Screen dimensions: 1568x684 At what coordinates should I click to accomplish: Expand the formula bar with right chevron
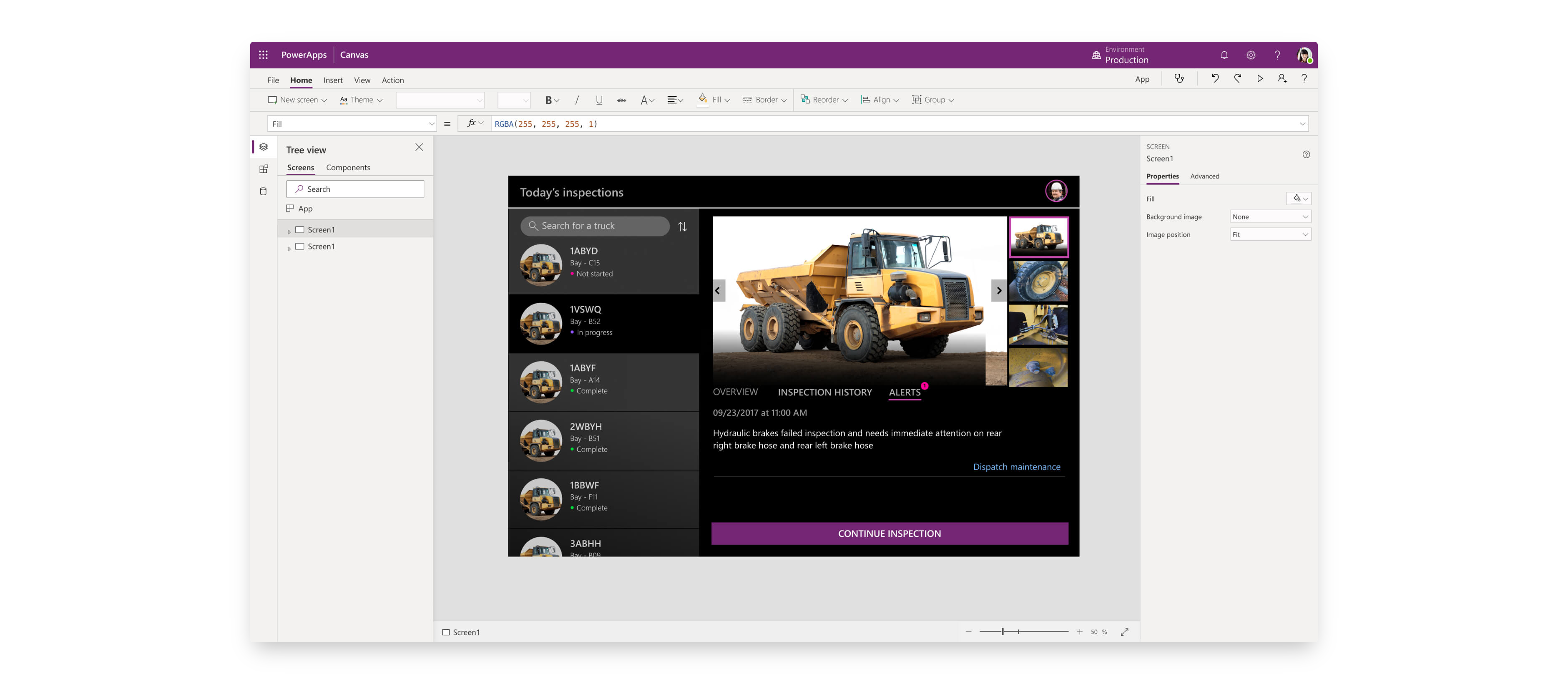click(1302, 124)
